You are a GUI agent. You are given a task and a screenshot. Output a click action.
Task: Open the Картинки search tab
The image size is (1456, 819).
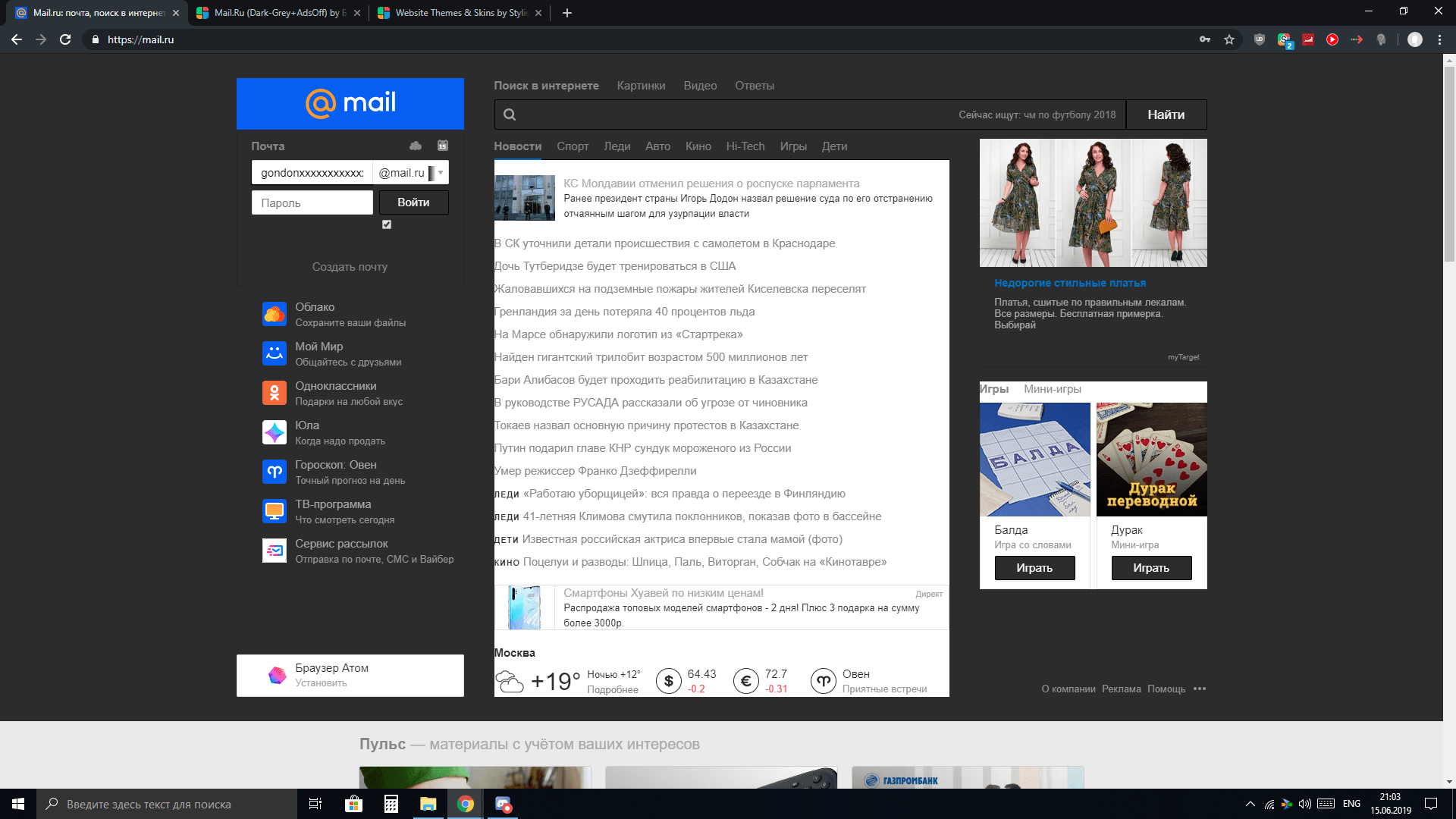pos(642,86)
